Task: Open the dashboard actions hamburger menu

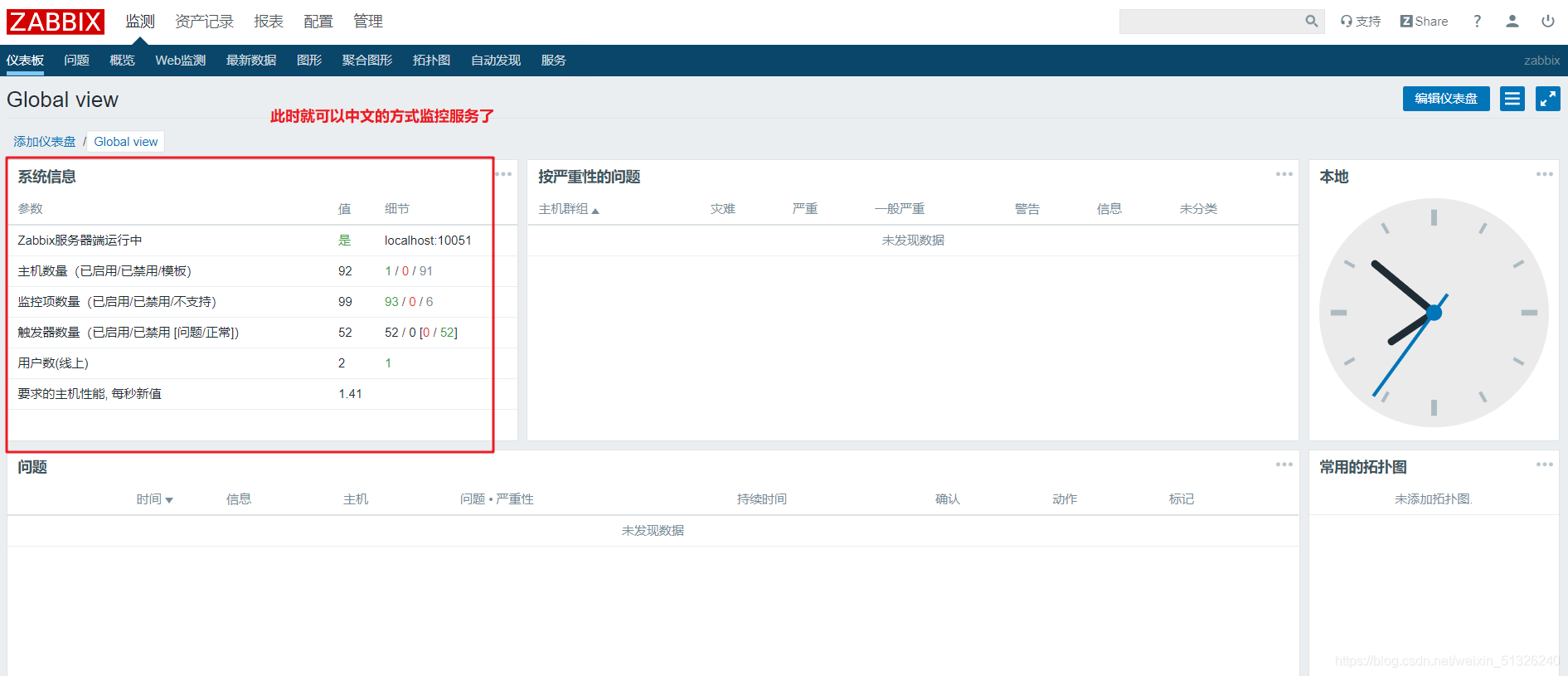Action: [x=1512, y=99]
